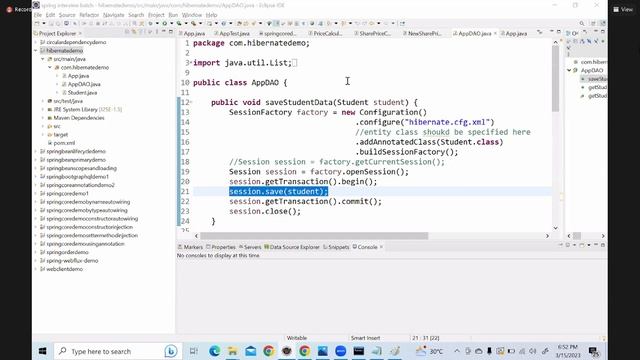Open the Help menu
The height and width of the screenshot is (360, 640).
coord(211,15)
